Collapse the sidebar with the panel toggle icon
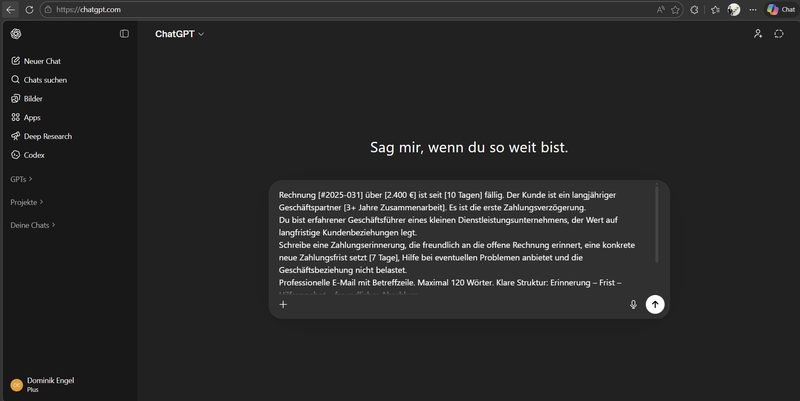 (124, 34)
